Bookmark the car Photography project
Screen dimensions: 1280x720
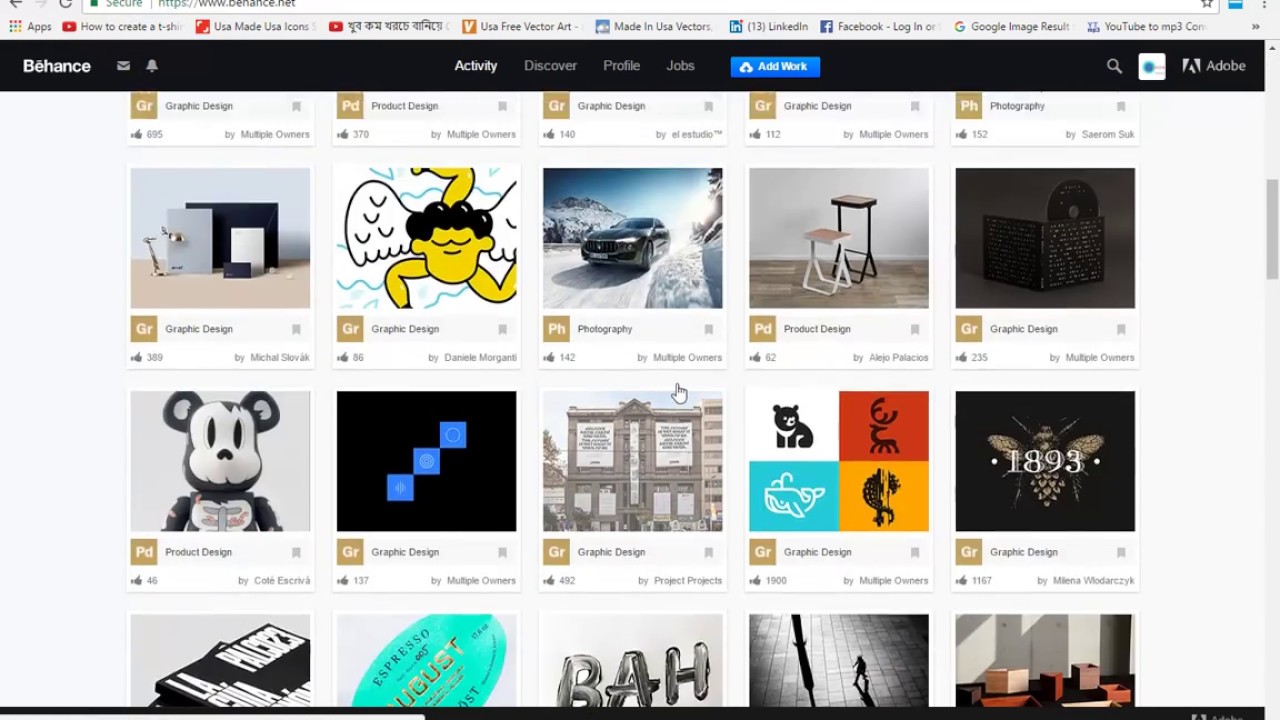pyautogui.click(x=708, y=329)
